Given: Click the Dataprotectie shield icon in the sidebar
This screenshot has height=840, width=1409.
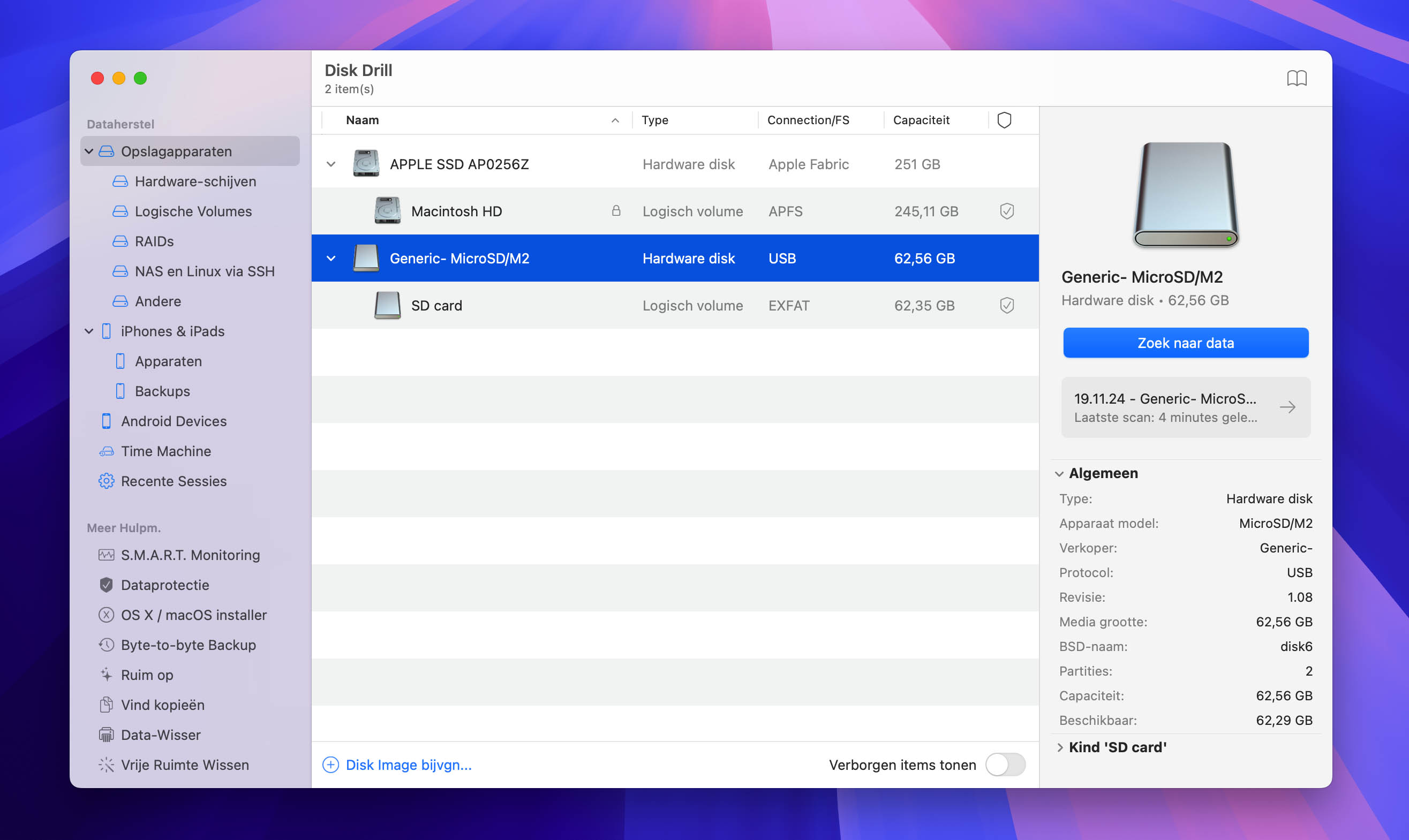Looking at the screenshot, I should tap(106, 585).
